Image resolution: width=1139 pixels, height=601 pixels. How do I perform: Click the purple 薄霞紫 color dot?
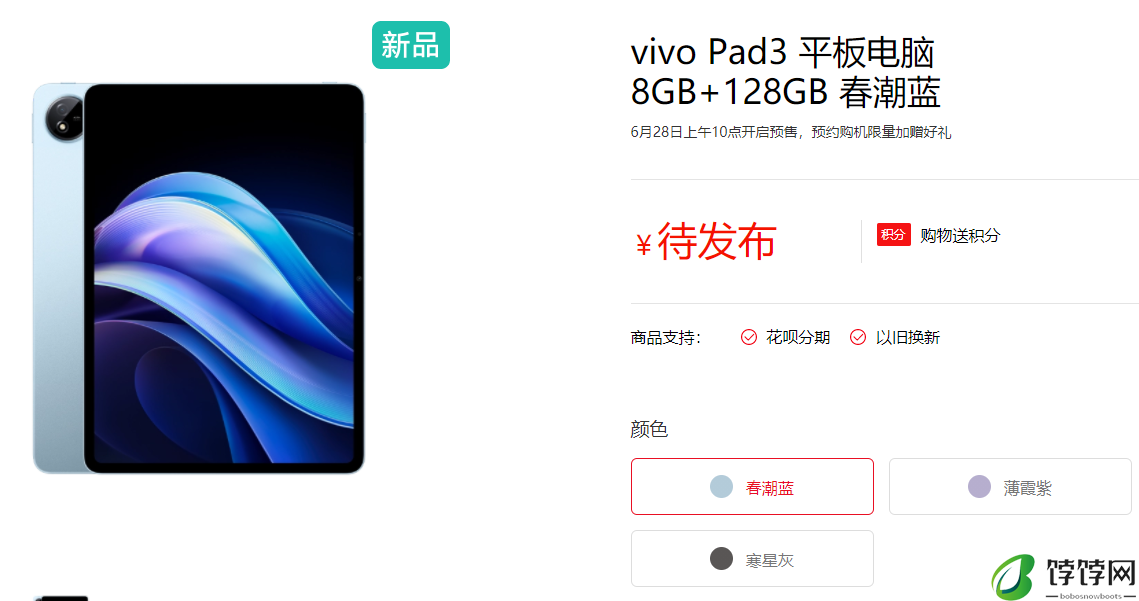[979, 486]
